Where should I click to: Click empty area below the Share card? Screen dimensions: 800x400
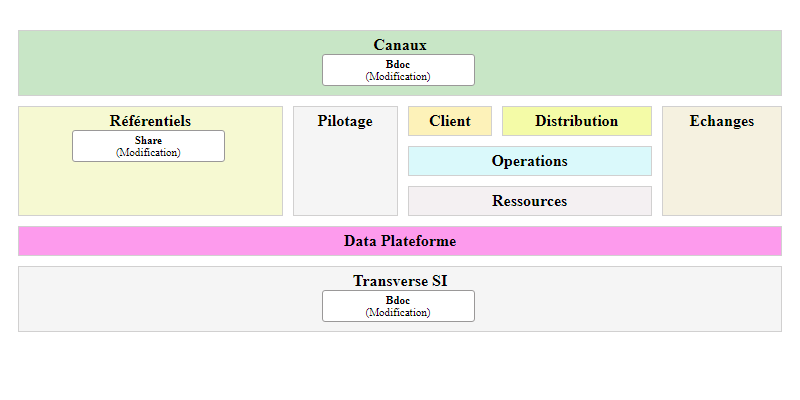pos(150,190)
